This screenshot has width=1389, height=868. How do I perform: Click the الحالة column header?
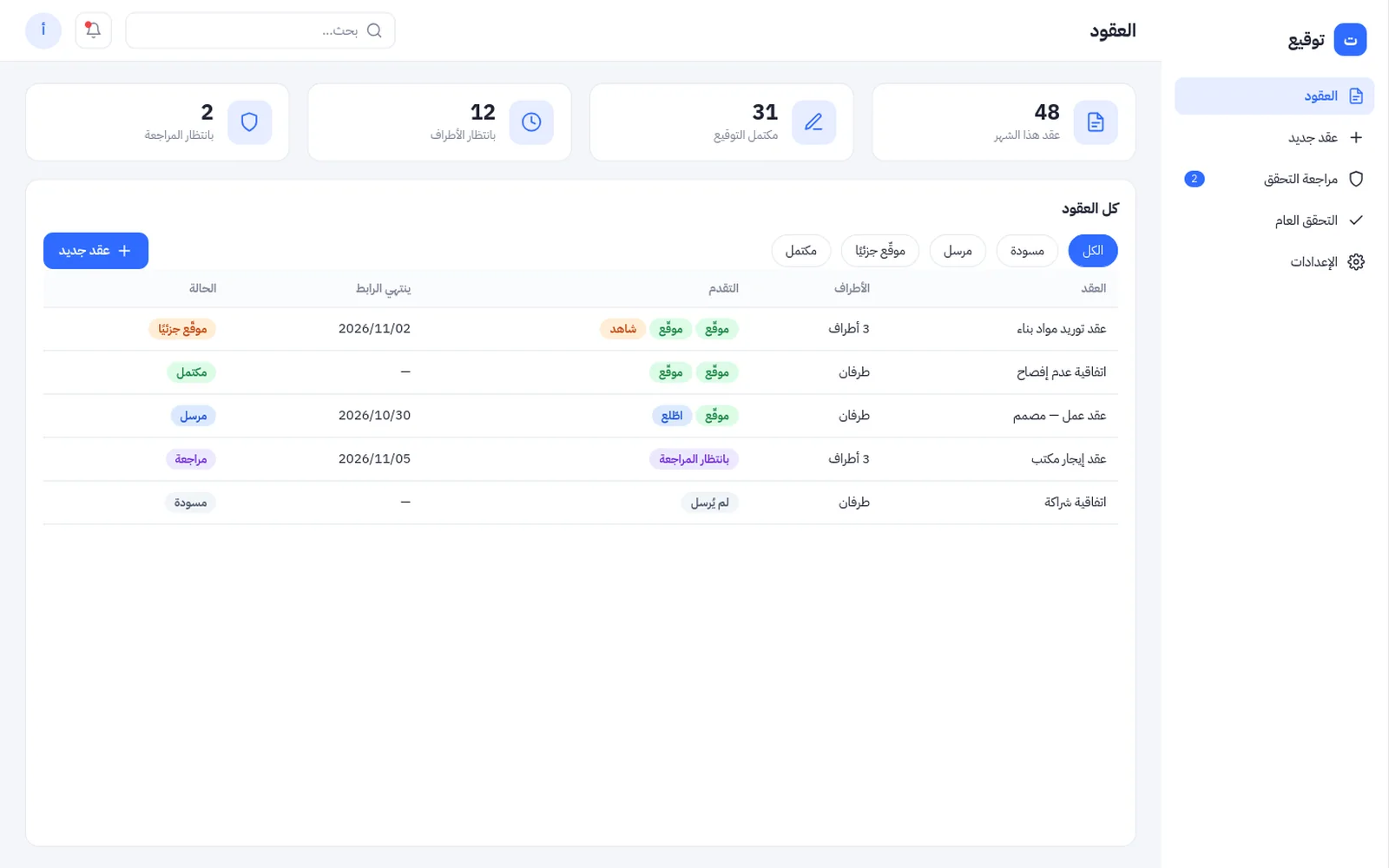(202, 288)
